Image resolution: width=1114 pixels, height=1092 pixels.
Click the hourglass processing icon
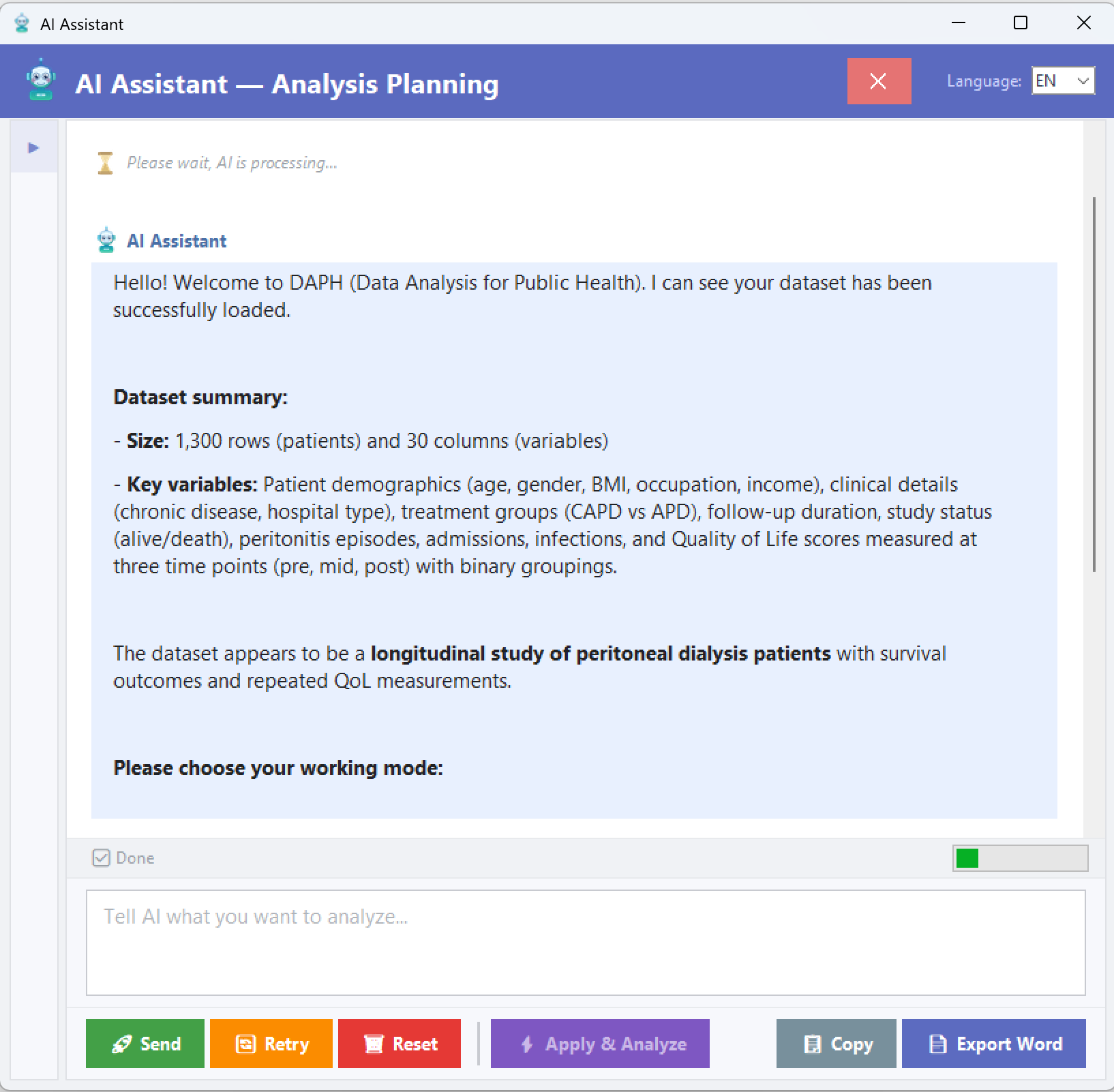tap(105, 162)
